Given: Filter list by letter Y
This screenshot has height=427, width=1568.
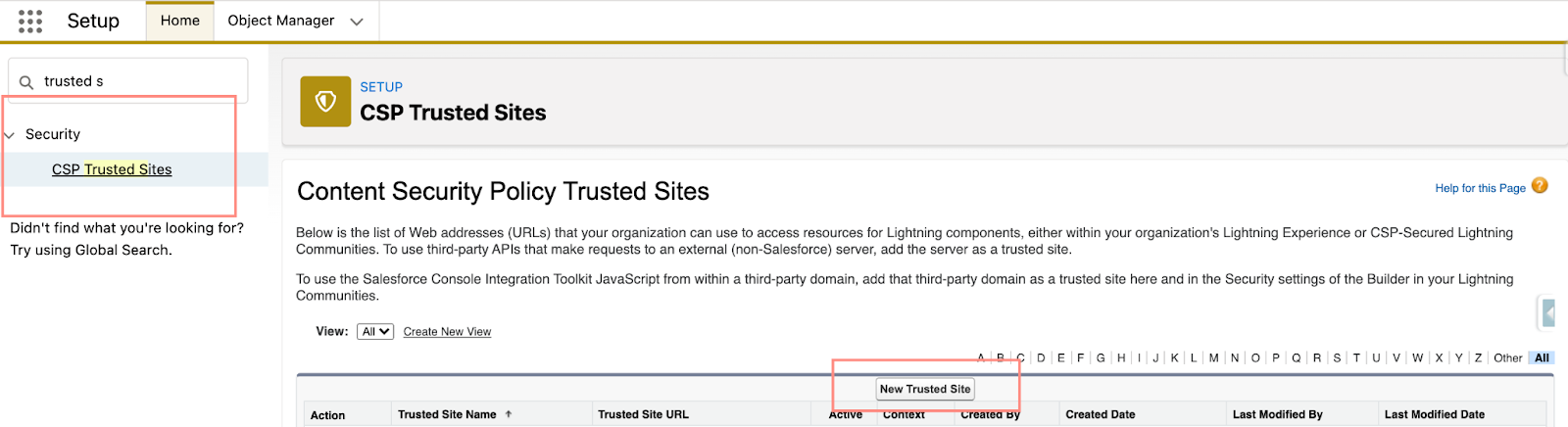Looking at the screenshot, I should [x=1458, y=358].
